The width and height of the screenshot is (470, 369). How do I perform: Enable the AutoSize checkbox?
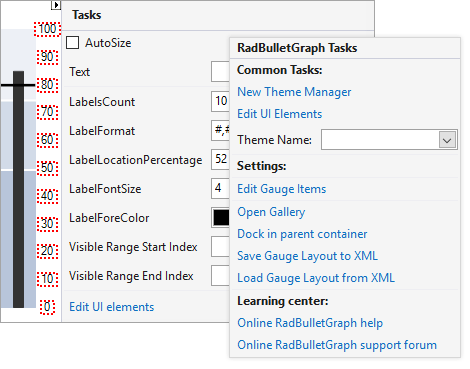(x=72, y=43)
